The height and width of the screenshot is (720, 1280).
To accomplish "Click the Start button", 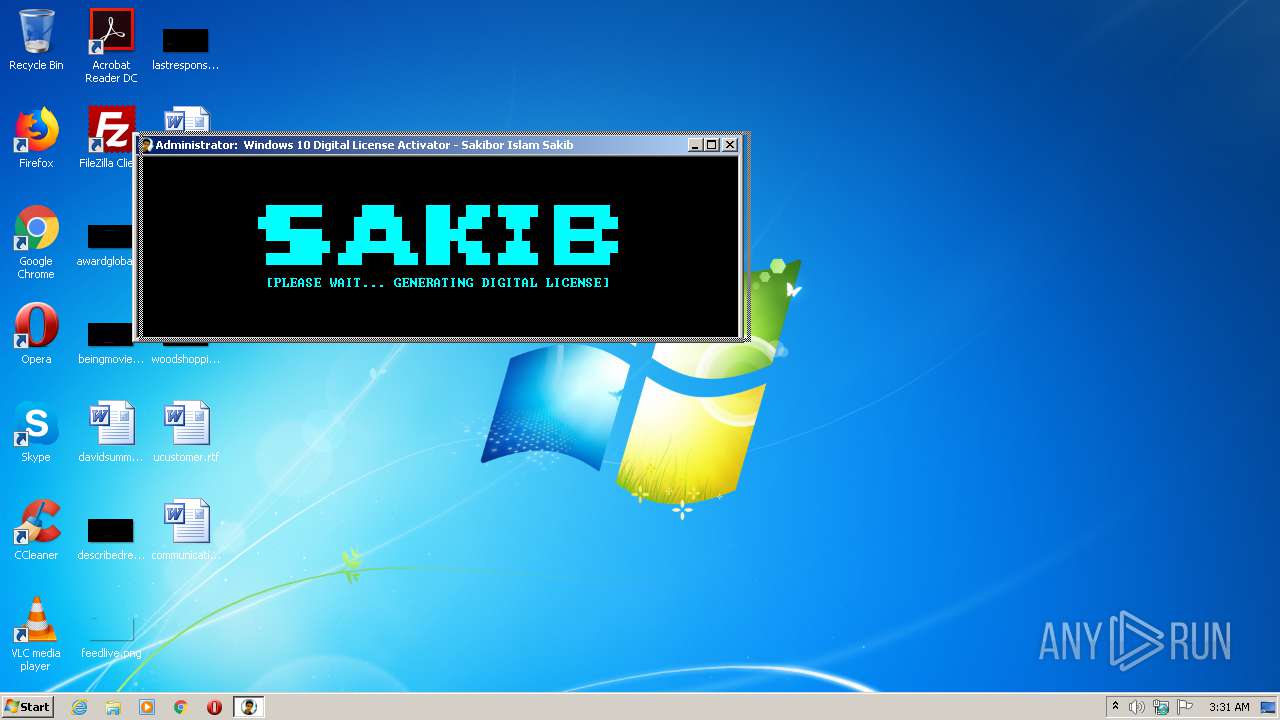I will click(x=27, y=706).
